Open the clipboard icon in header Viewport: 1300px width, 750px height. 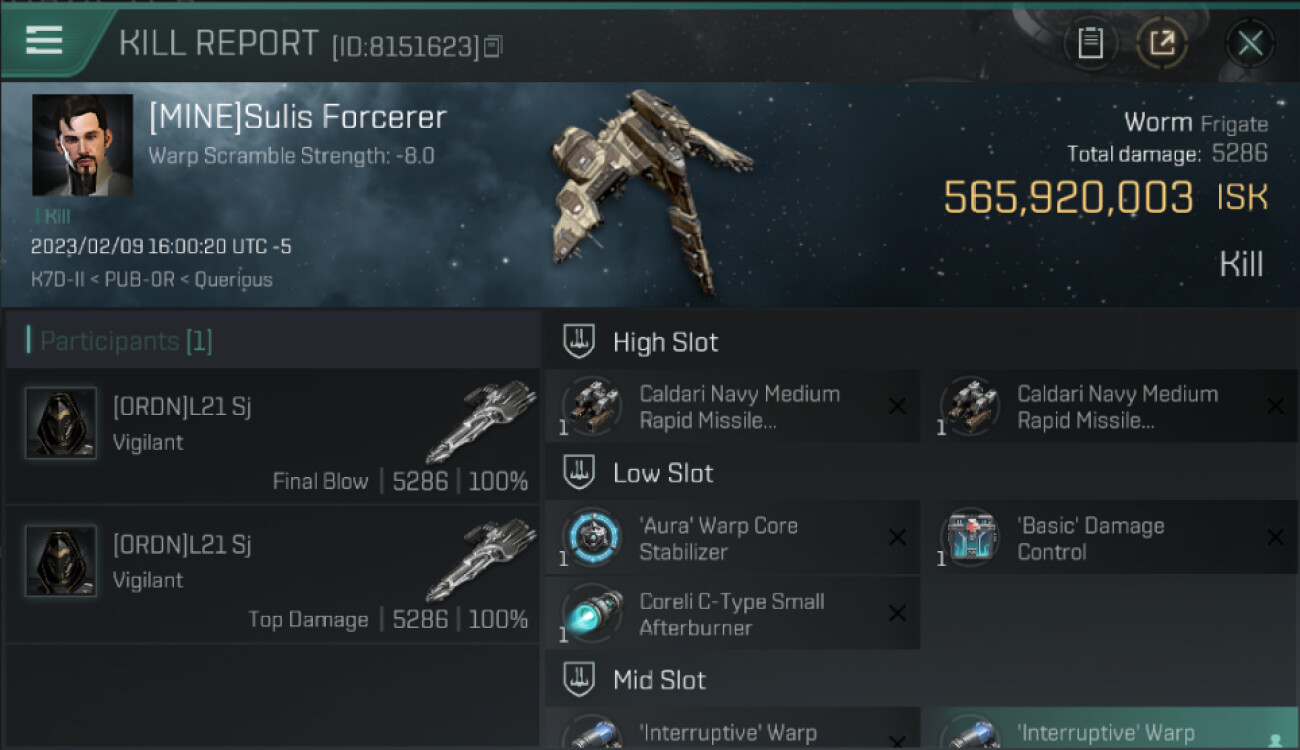1090,43
